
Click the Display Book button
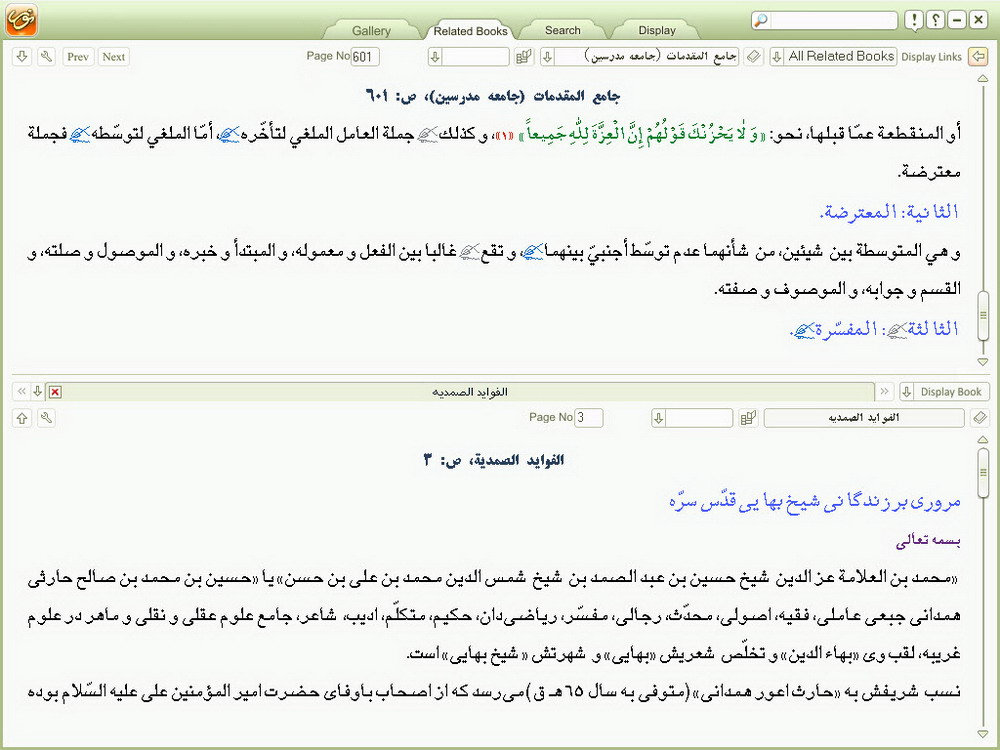950,392
